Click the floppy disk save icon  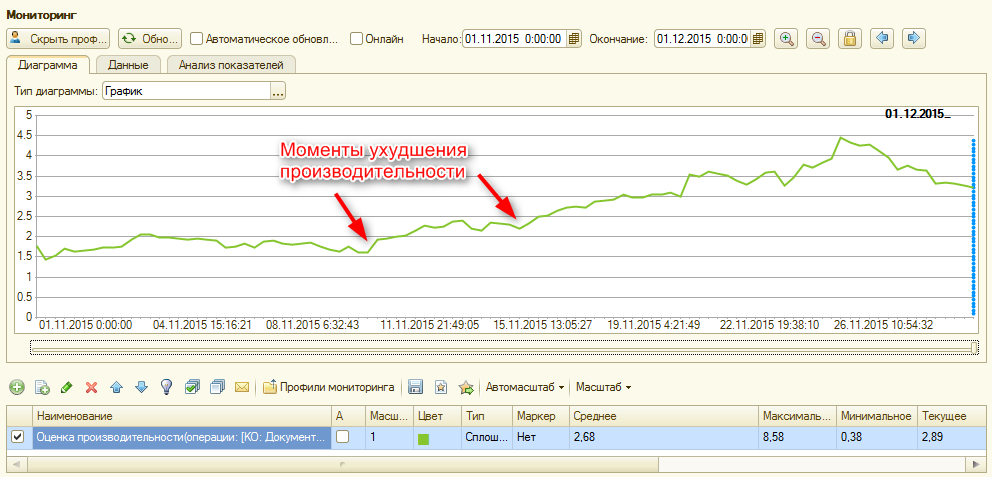coord(415,387)
